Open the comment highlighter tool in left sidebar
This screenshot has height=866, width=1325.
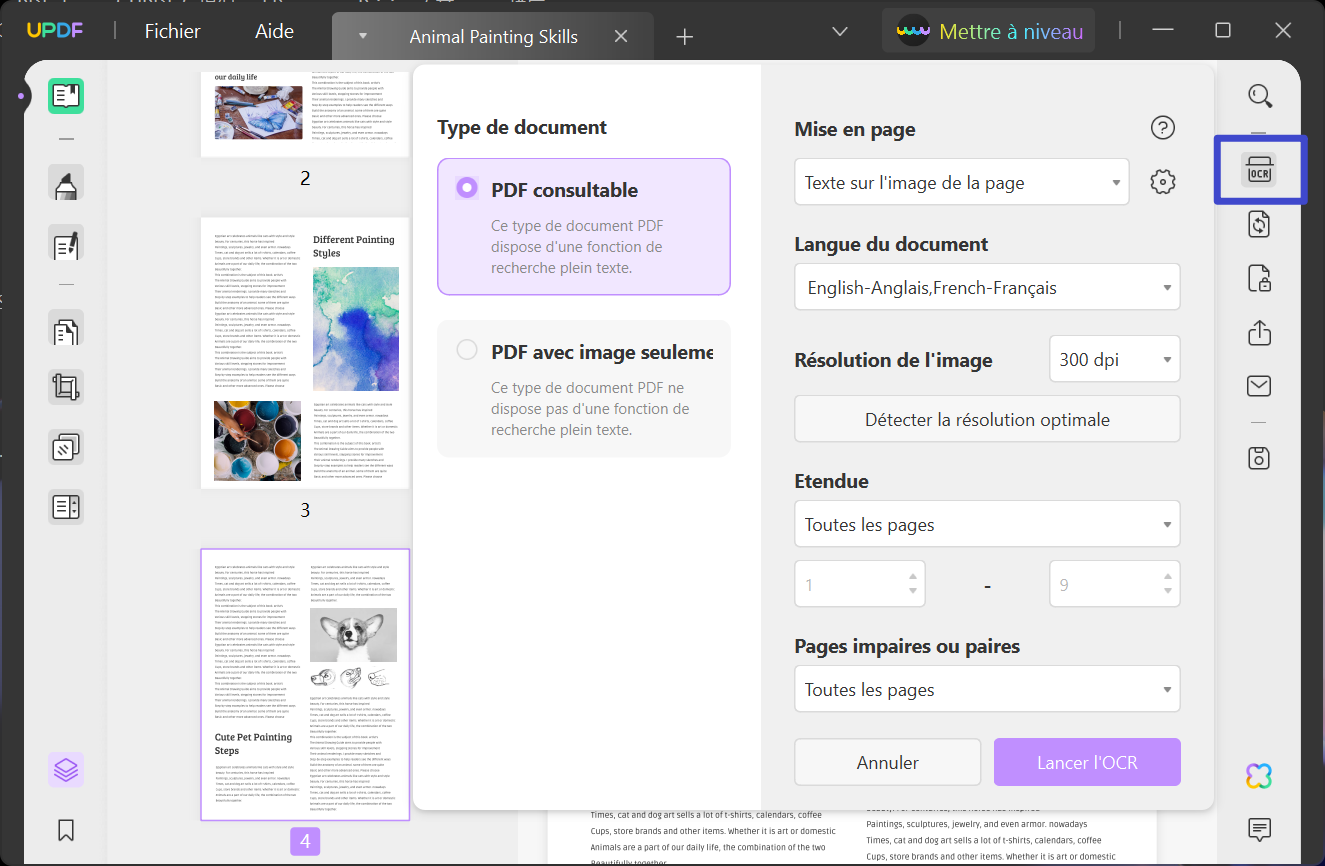66,184
